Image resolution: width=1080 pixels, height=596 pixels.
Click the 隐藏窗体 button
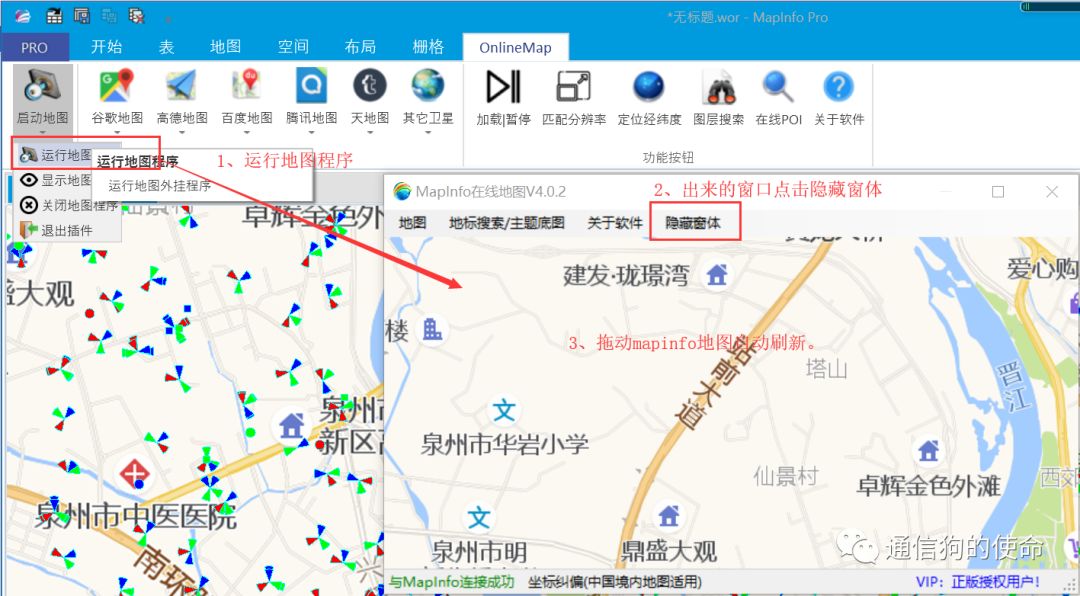point(695,222)
